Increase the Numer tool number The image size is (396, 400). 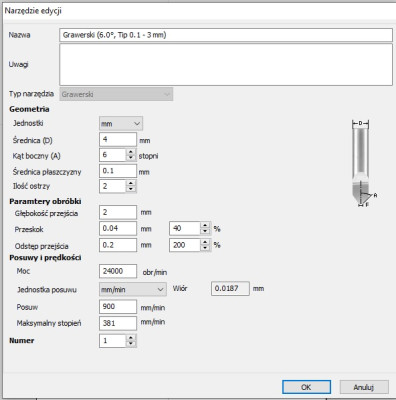(131, 338)
